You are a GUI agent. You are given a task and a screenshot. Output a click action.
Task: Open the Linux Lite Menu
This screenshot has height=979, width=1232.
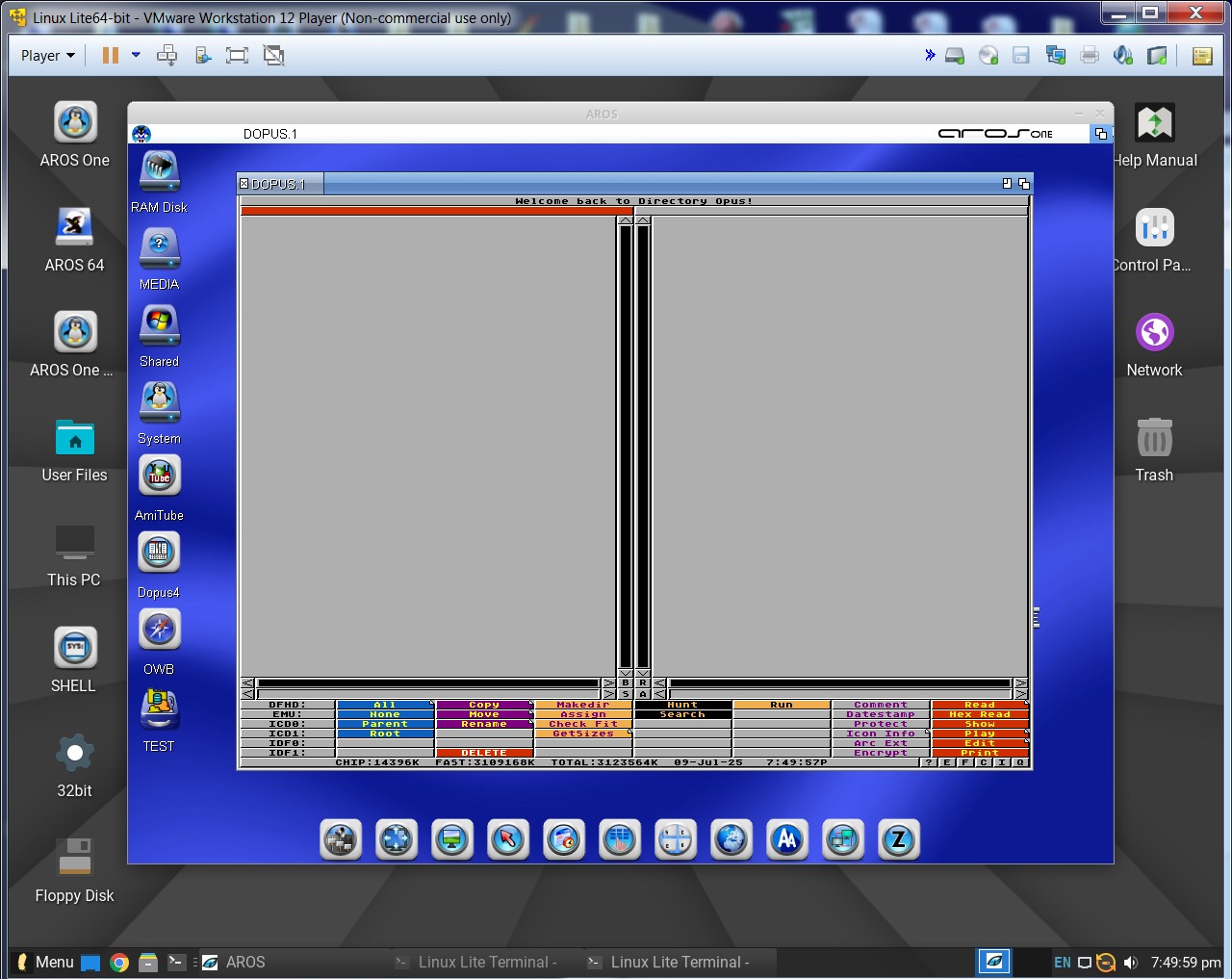pyautogui.click(x=43, y=962)
